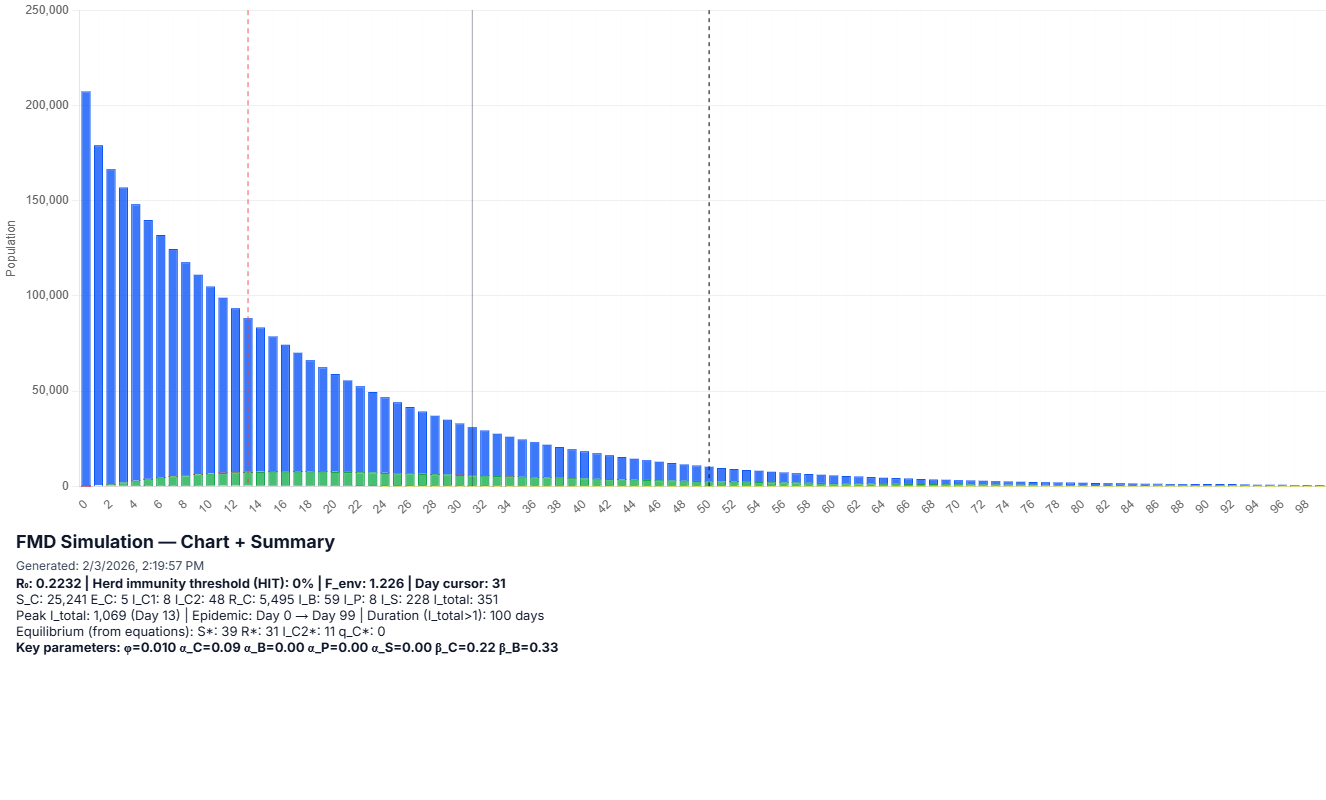Click the solid gray day cursor line
The width and height of the screenshot is (1326, 800).
[472, 200]
